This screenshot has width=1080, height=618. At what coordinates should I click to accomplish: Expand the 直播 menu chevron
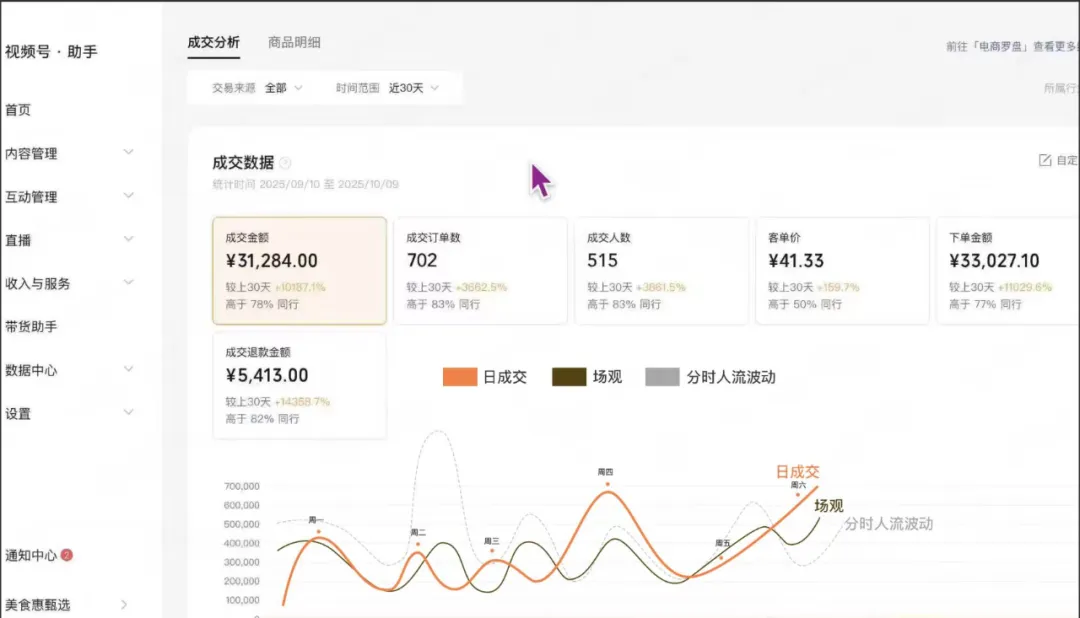128,239
